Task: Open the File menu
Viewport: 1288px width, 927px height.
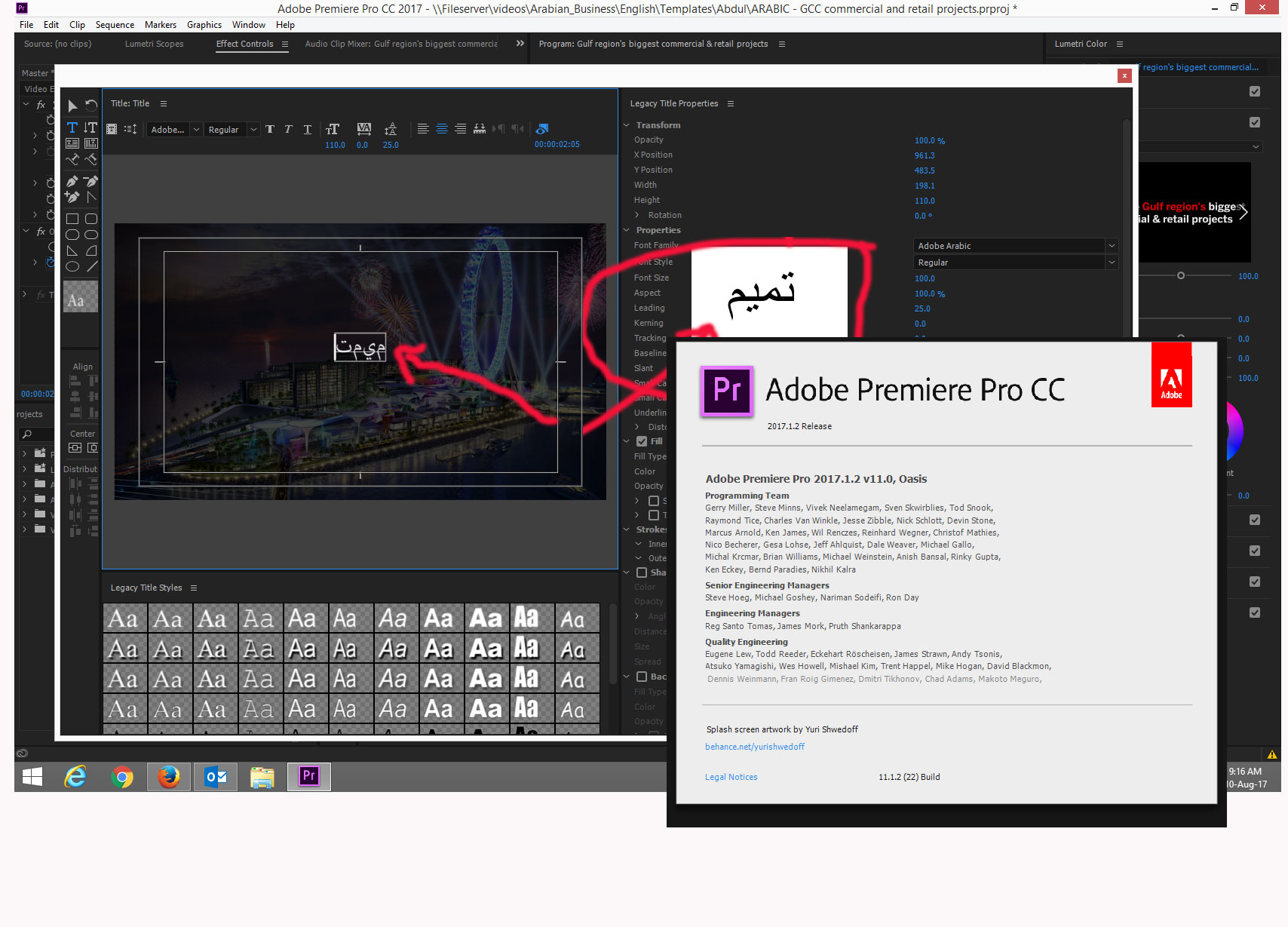Action: [26, 25]
